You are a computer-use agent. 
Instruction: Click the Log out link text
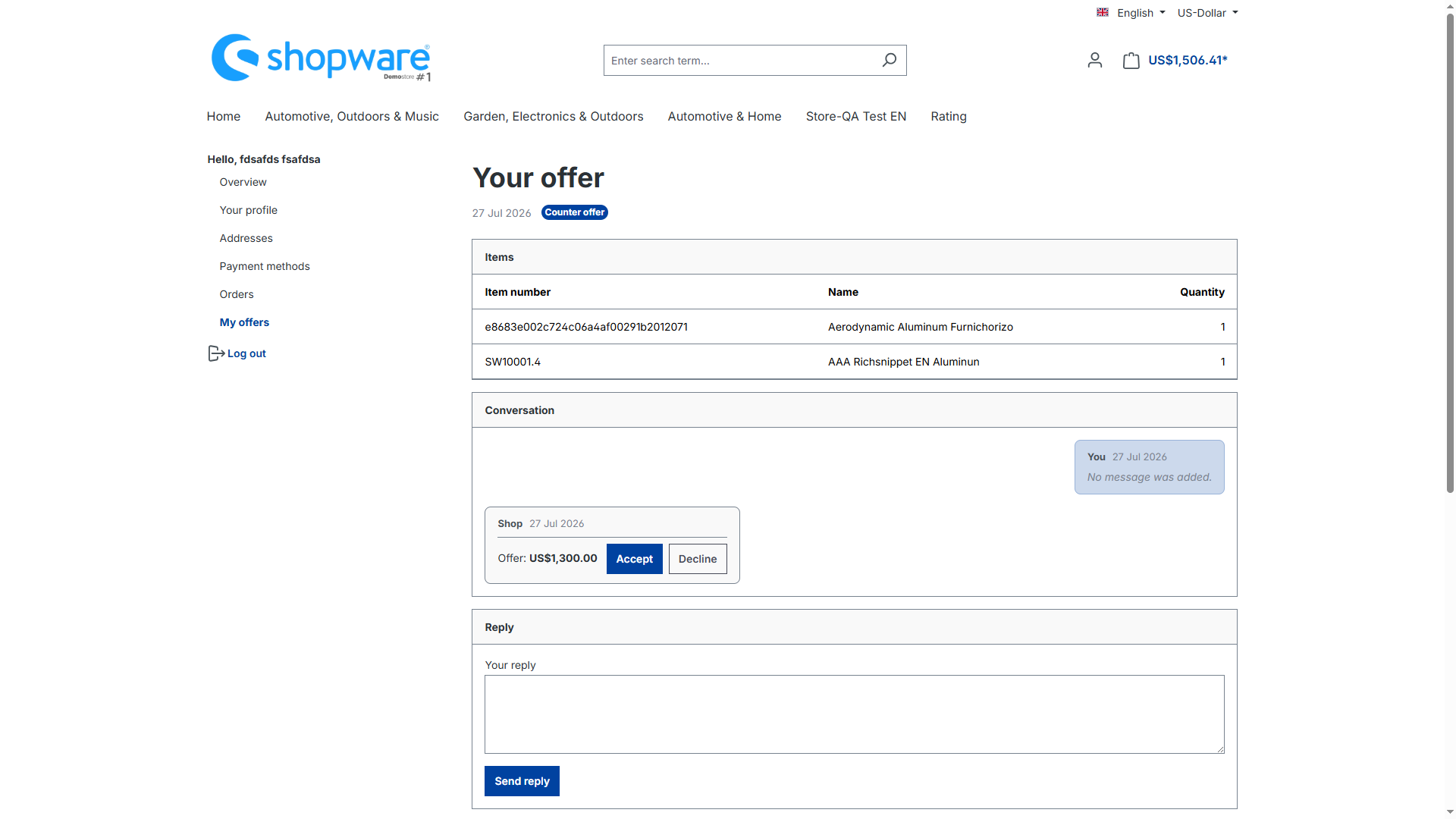[246, 353]
